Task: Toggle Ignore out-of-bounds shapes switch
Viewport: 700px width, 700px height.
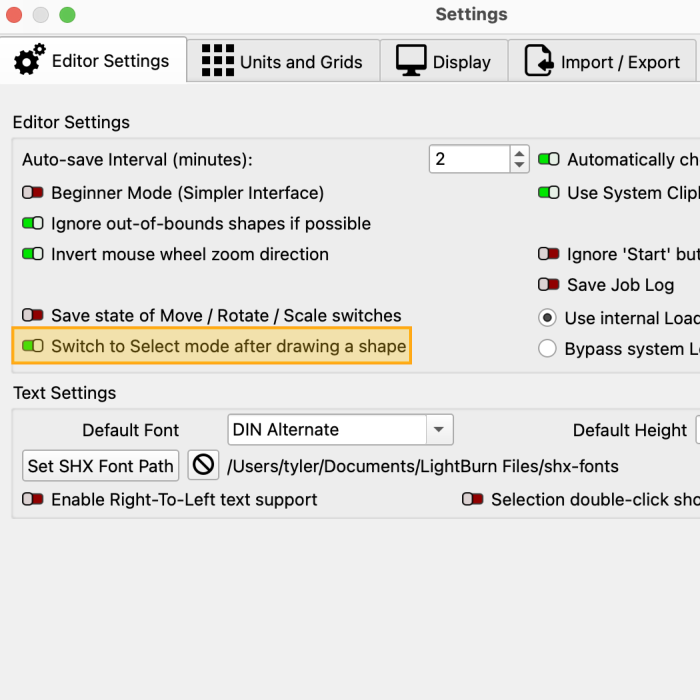Action: pos(33,224)
